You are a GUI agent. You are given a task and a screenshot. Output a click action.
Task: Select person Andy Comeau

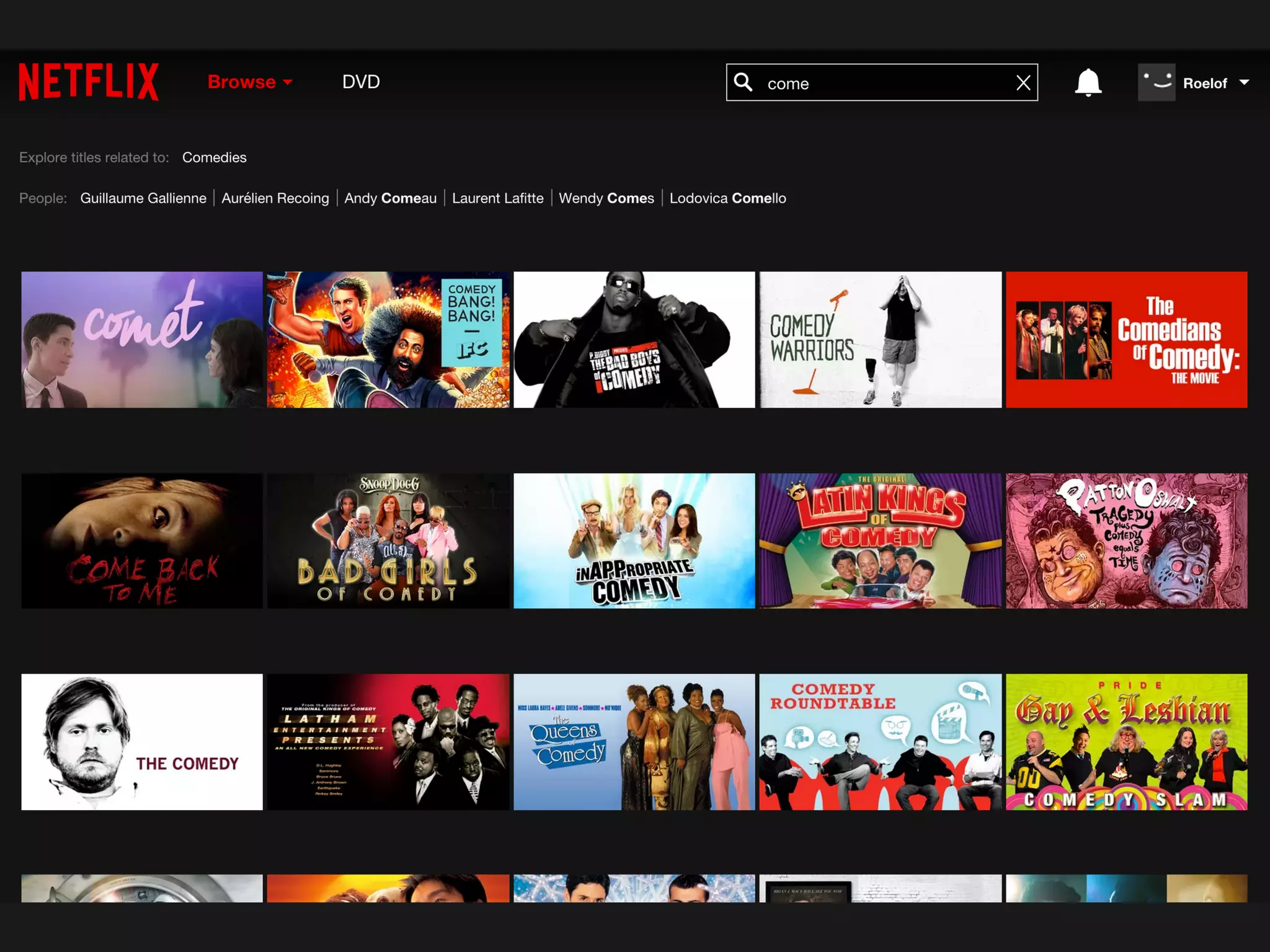[x=390, y=198]
